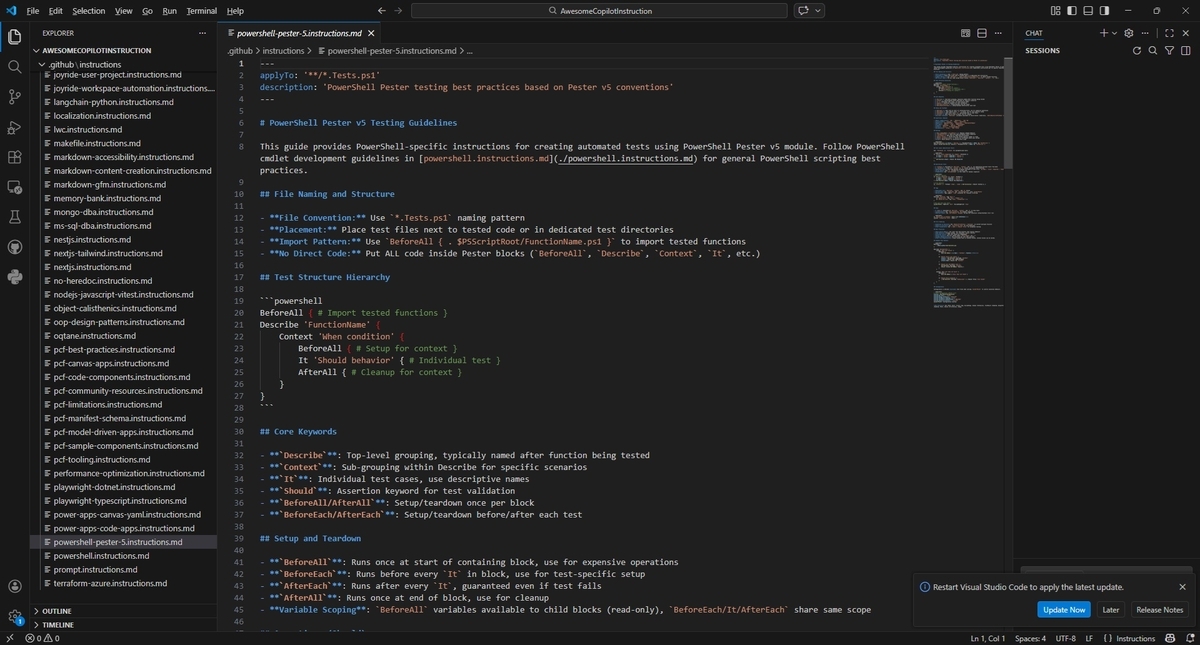Show errors and warnings count in status bar

[42, 638]
